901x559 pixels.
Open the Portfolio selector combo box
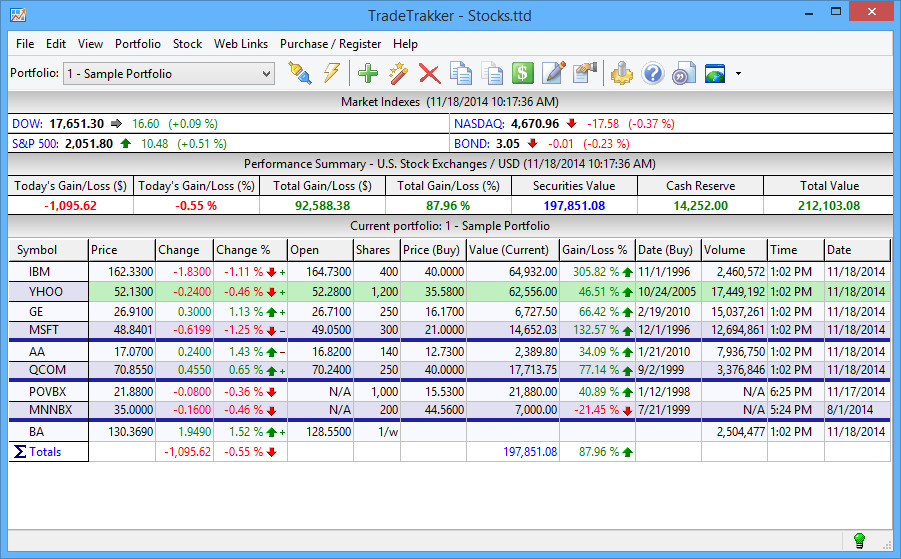(x=168, y=74)
